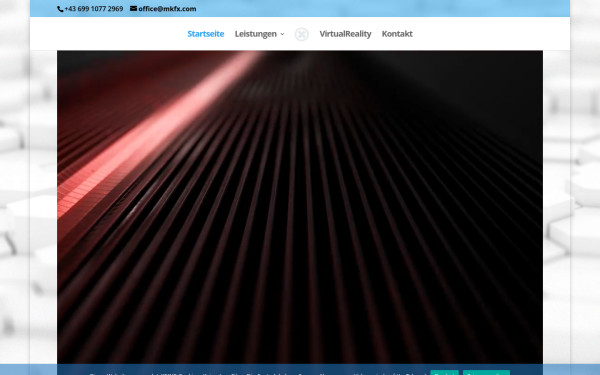Screen dimensions: 600x375
Task: Open the office@mkfx.com email link
Action: (x=167, y=8)
